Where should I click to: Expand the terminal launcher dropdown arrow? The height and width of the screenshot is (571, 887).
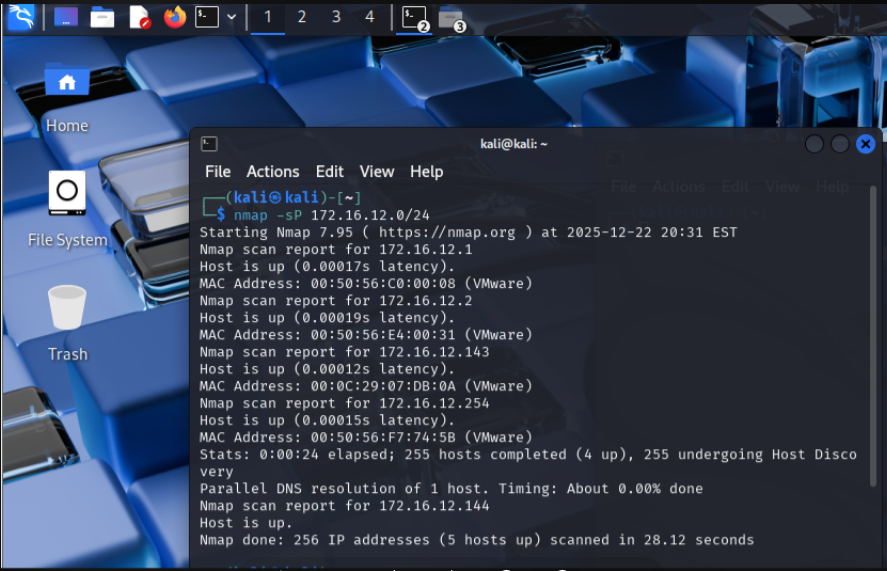tap(232, 17)
